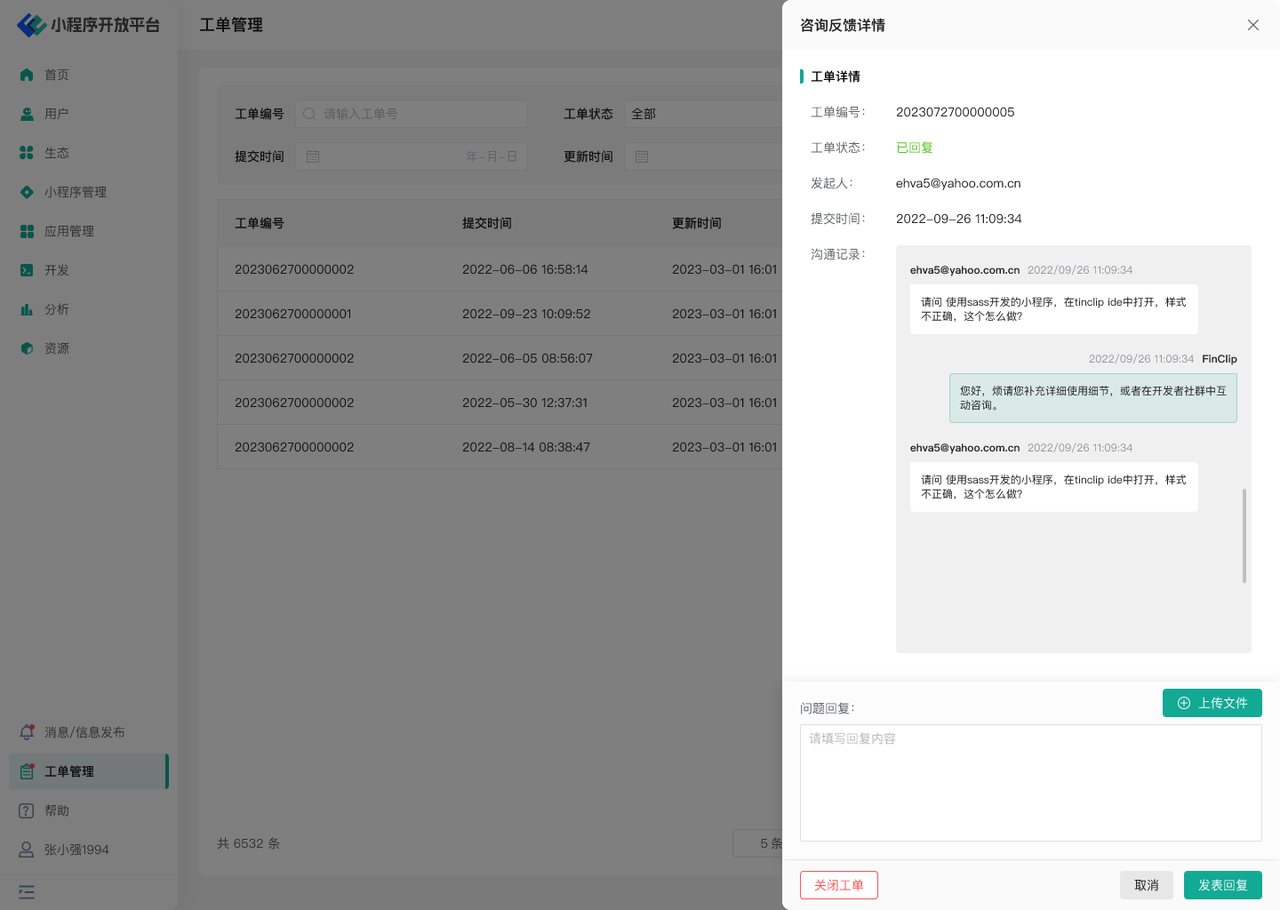Collapse the sidebar with bottom menu icon

click(27, 892)
